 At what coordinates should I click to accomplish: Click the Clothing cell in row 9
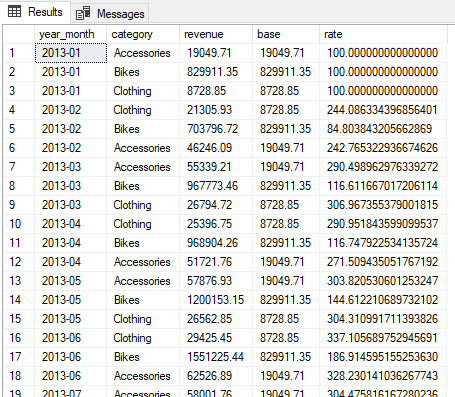coord(143,205)
